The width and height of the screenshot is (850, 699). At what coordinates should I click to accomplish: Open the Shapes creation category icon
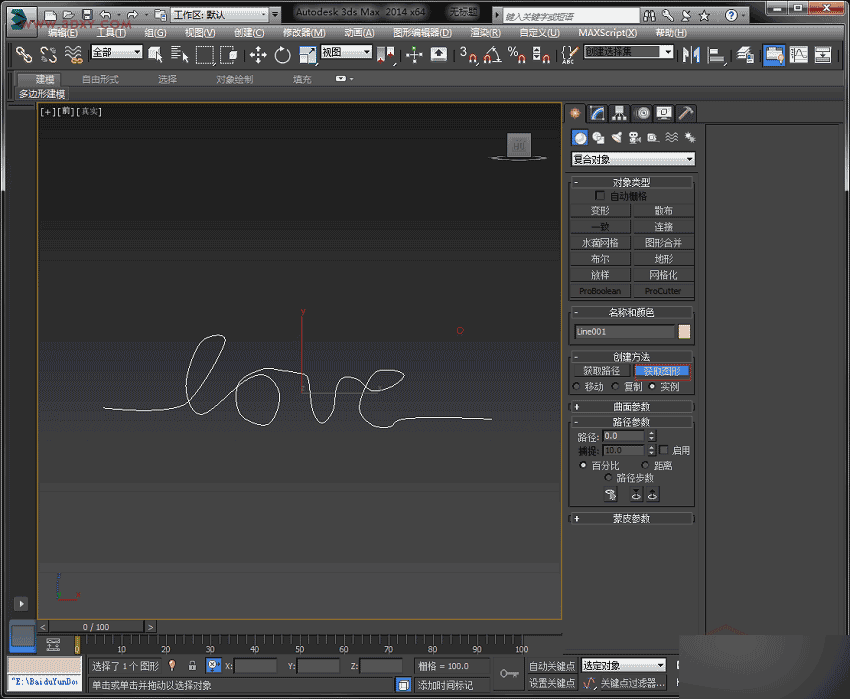[x=597, y=137]
